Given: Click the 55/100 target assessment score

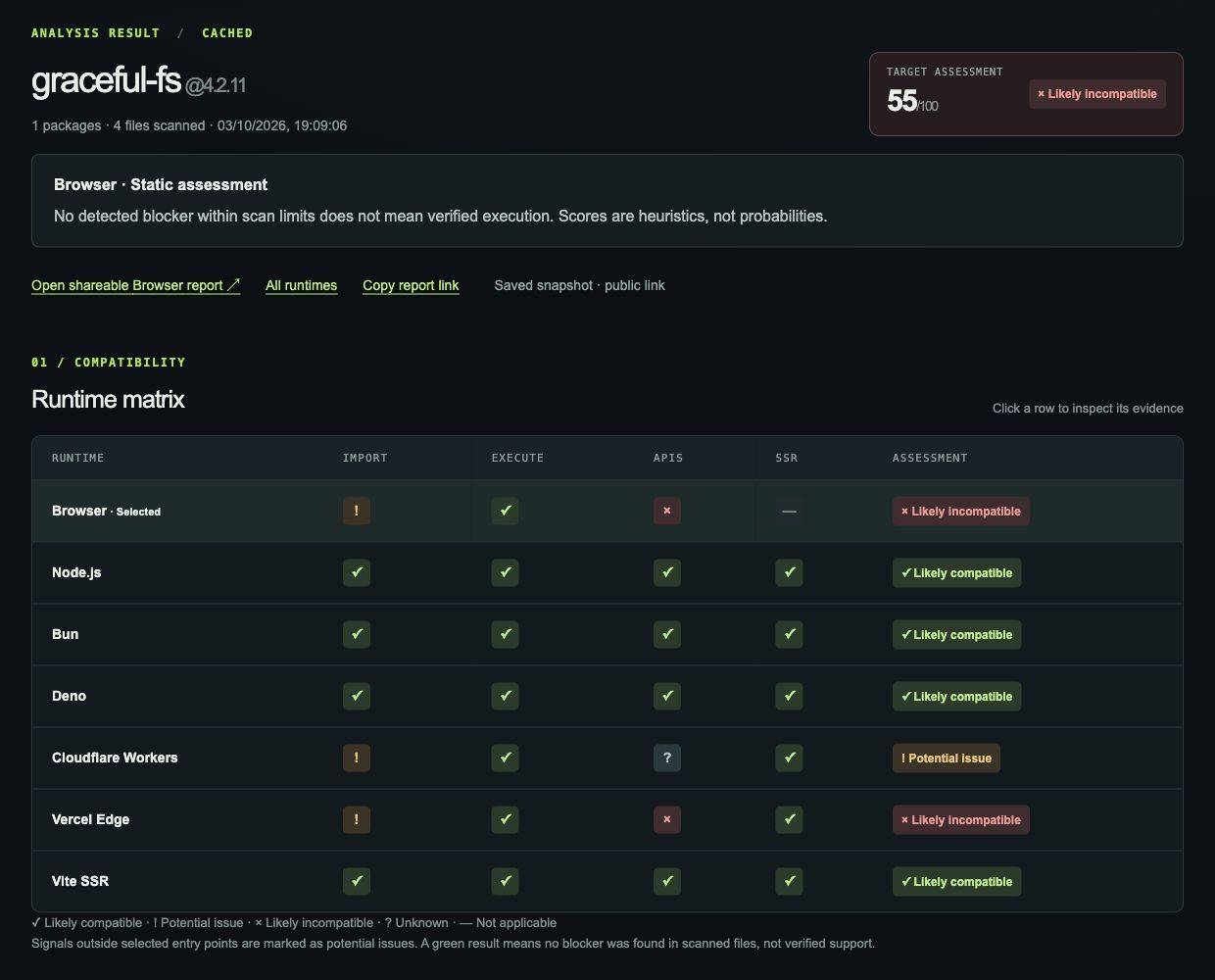Looking at the screenshot, I should [x=912, y=101].
